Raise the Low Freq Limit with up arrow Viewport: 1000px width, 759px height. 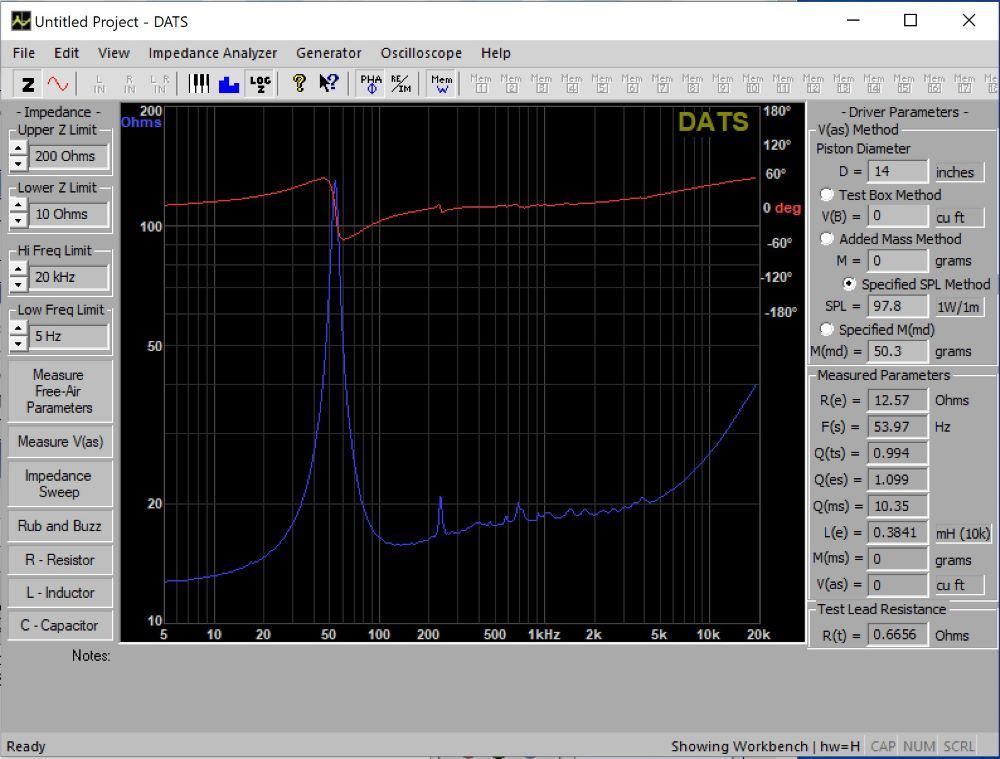coord(18,329)
